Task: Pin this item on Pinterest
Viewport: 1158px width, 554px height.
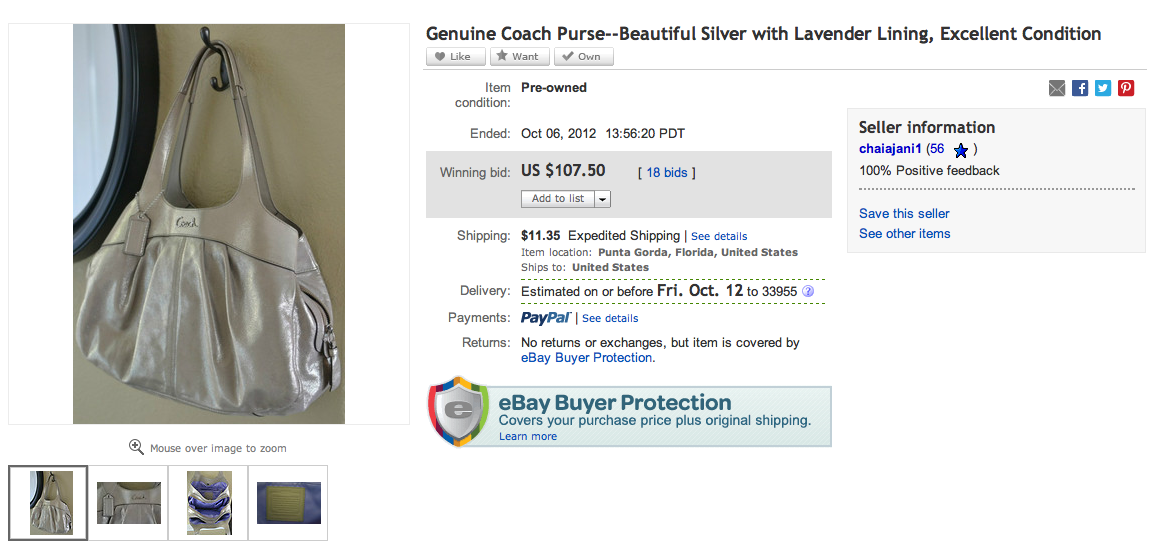Action: [1126, 88]
